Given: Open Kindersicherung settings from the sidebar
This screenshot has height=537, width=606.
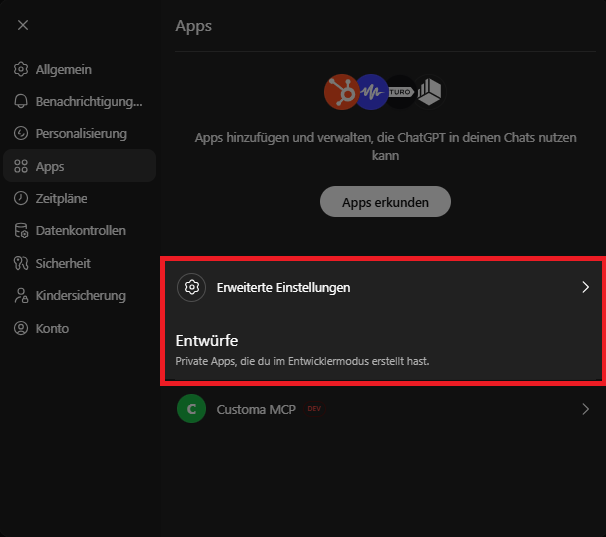Looking at the screenshot, I should [80, 295].
